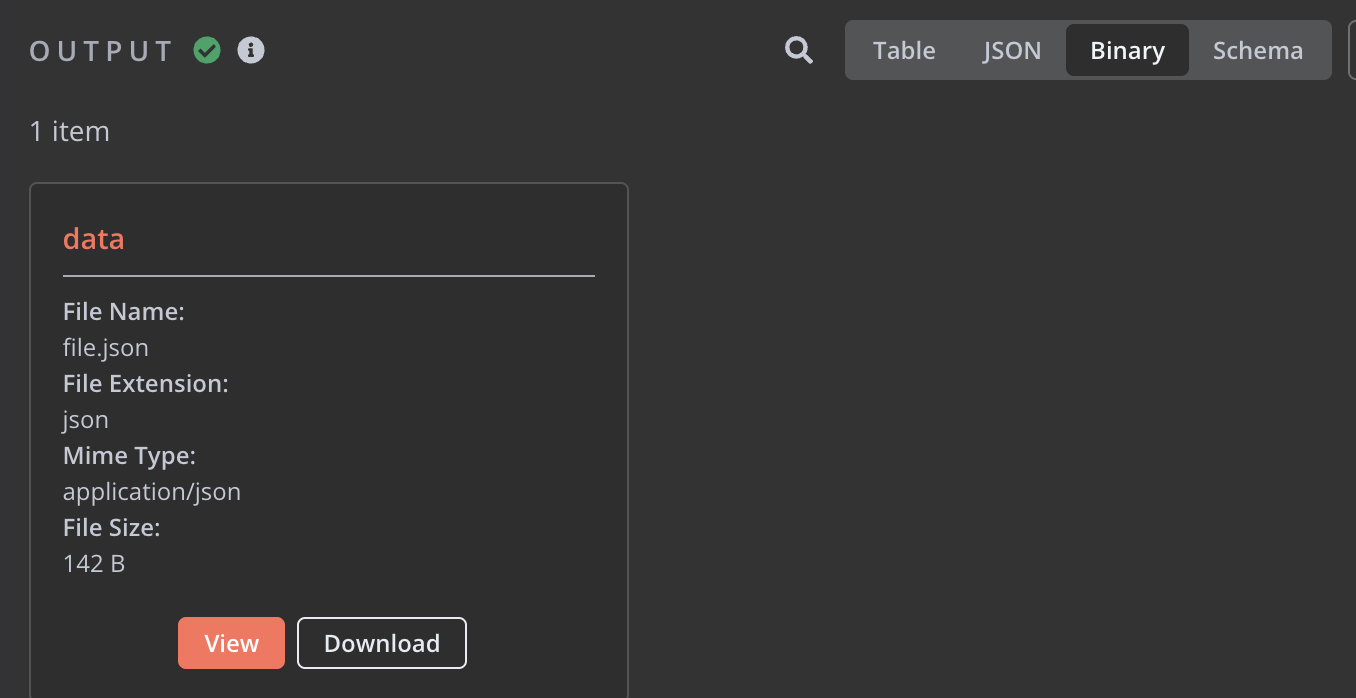This screenshot has height=698, width=1356.
Task: Click the OUTPUT panel heading
Action: [x=102, y=51]
